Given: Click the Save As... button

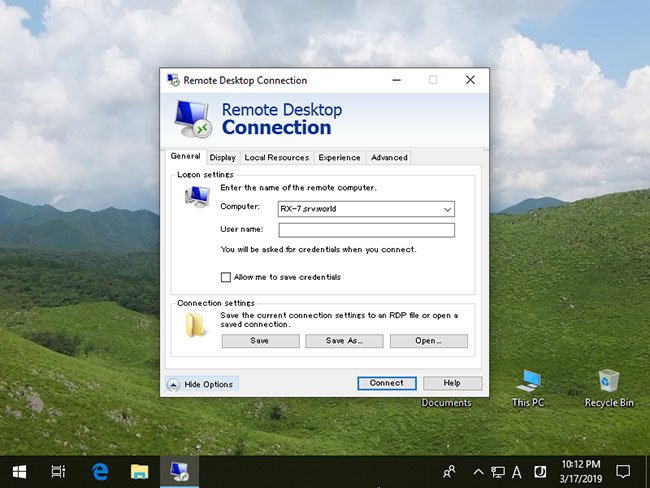Looking at the screenshot, I should coord(344,341).
